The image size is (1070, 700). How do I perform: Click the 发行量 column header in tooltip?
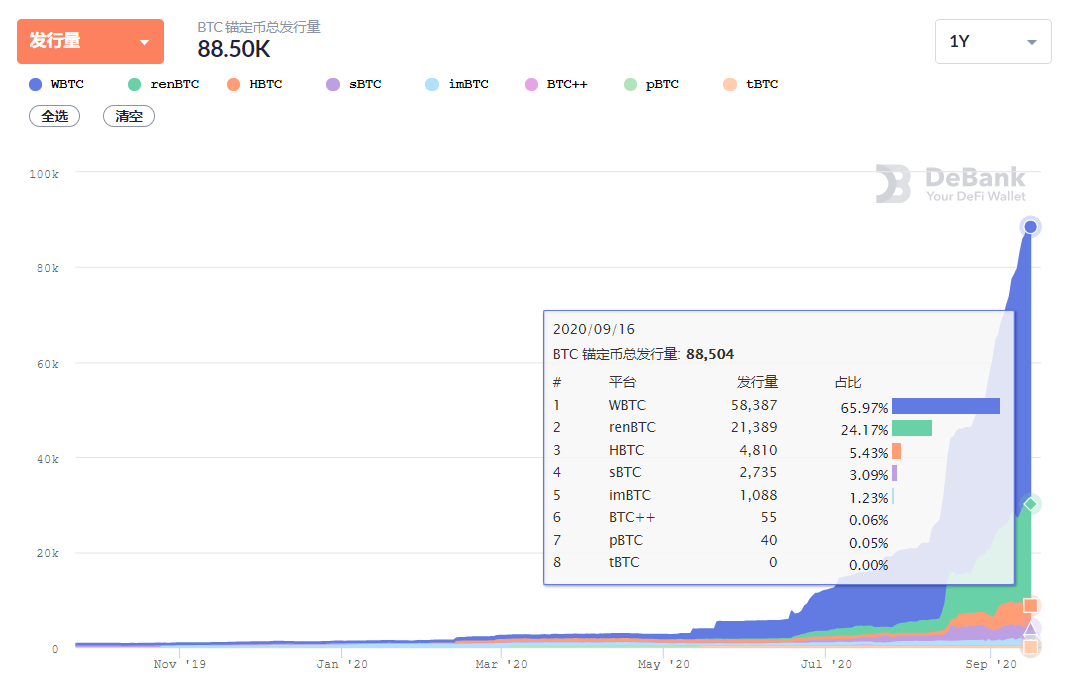pyautogui.click(x=757, y=382)
